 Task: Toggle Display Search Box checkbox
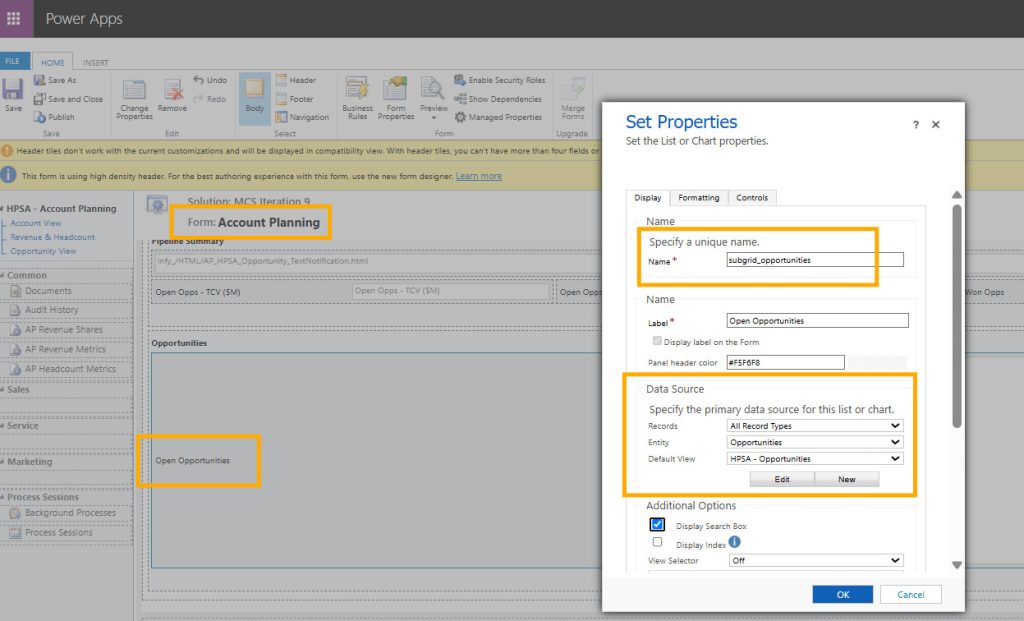(x=657, y=524)
